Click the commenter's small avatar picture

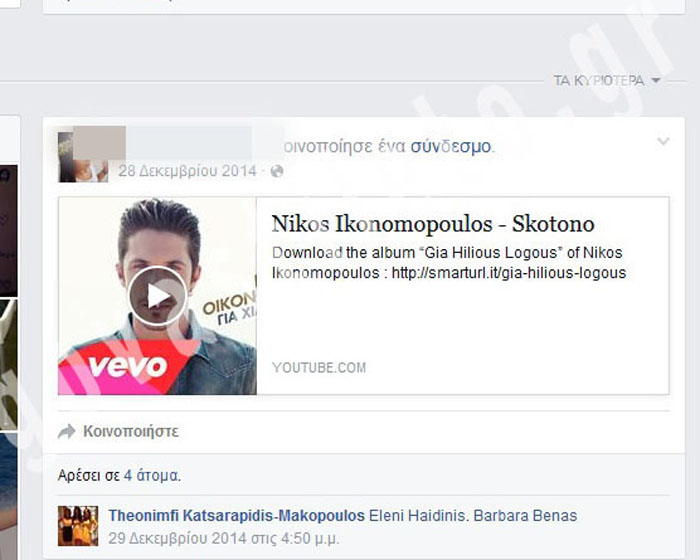pos(77,526)
